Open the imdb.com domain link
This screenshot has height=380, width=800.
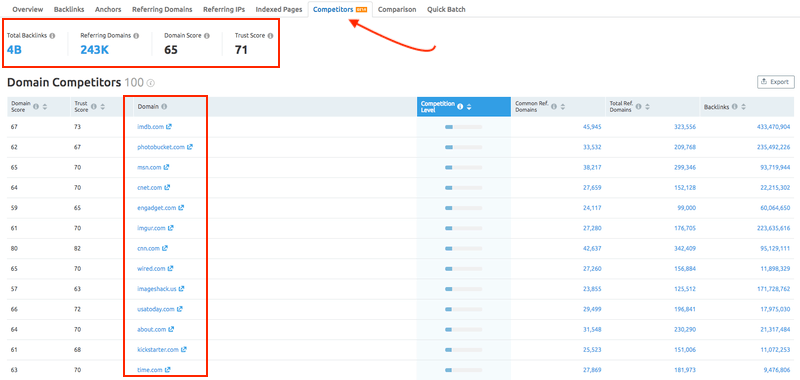point(151,126)
